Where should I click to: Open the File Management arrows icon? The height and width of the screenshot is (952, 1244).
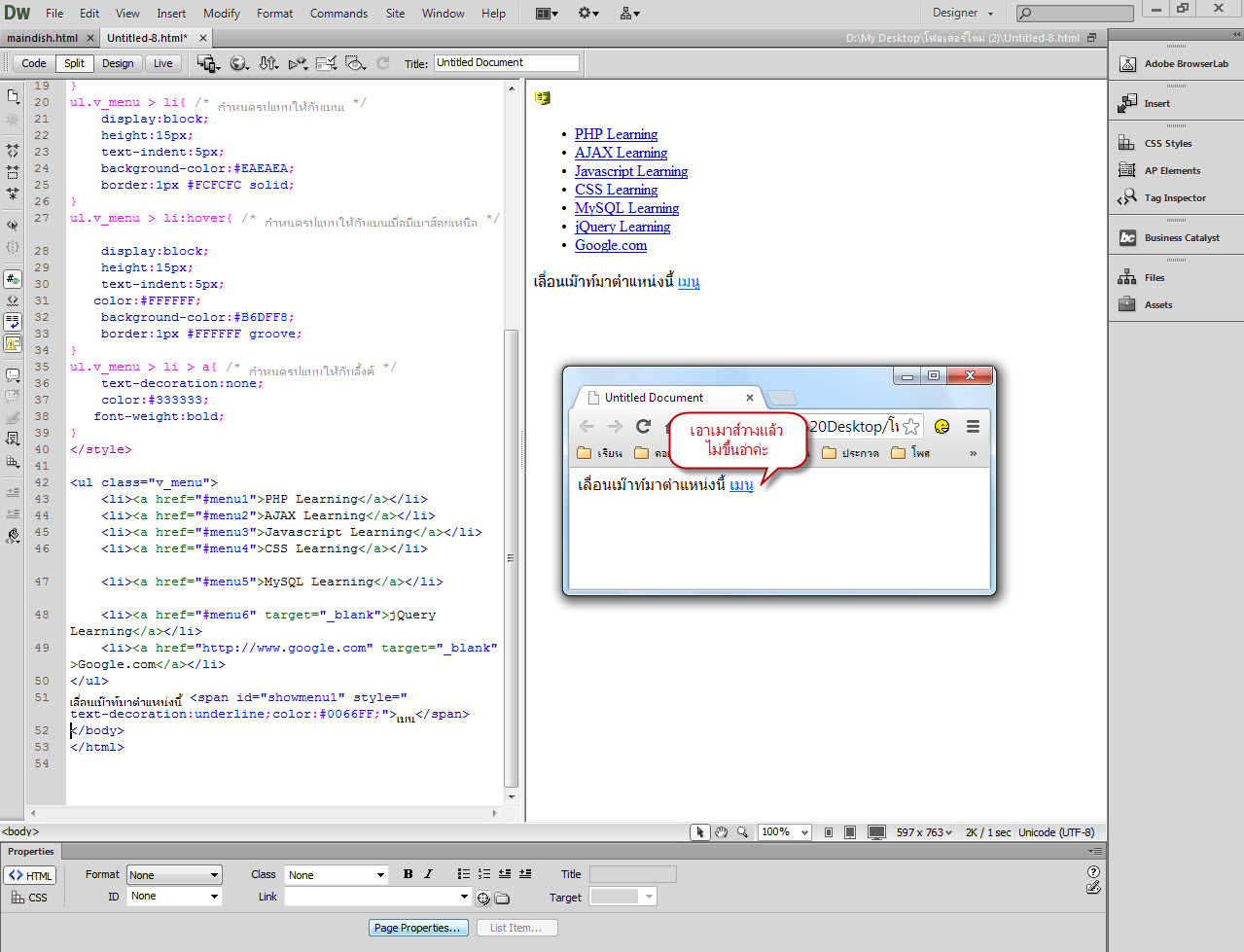coord(268,63)
